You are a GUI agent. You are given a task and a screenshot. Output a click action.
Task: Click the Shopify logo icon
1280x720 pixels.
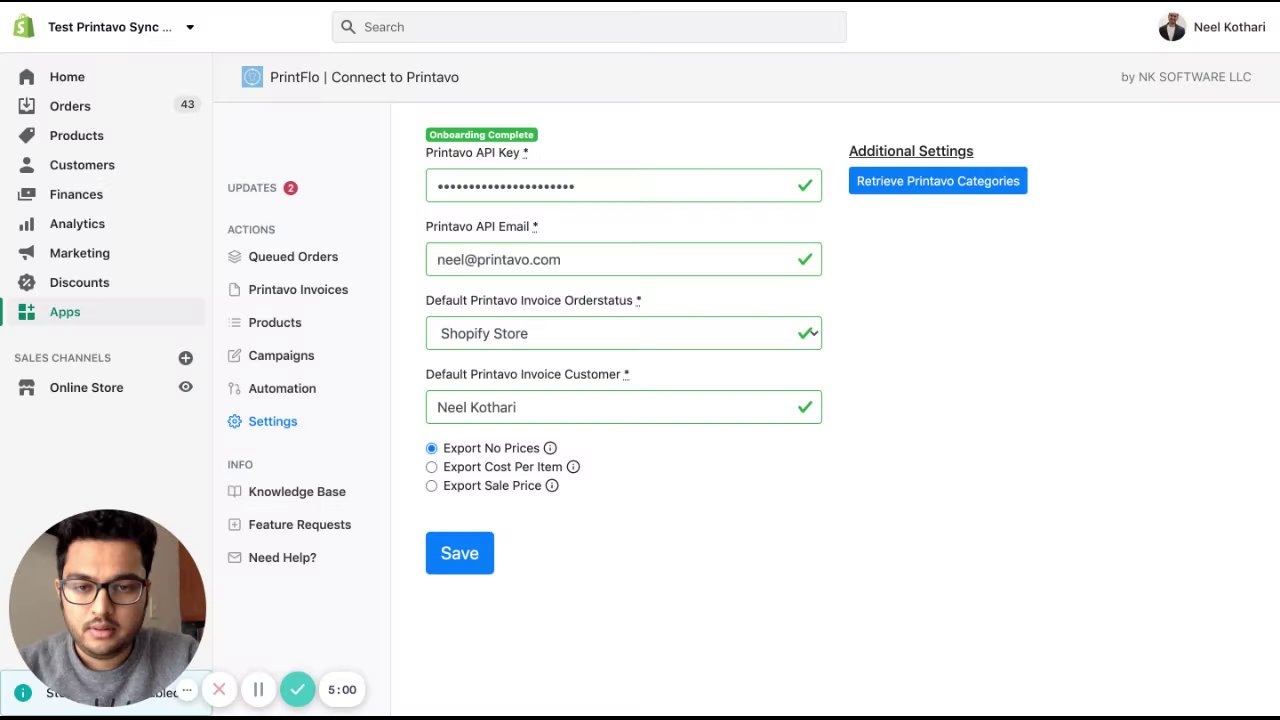pos(24,27)
